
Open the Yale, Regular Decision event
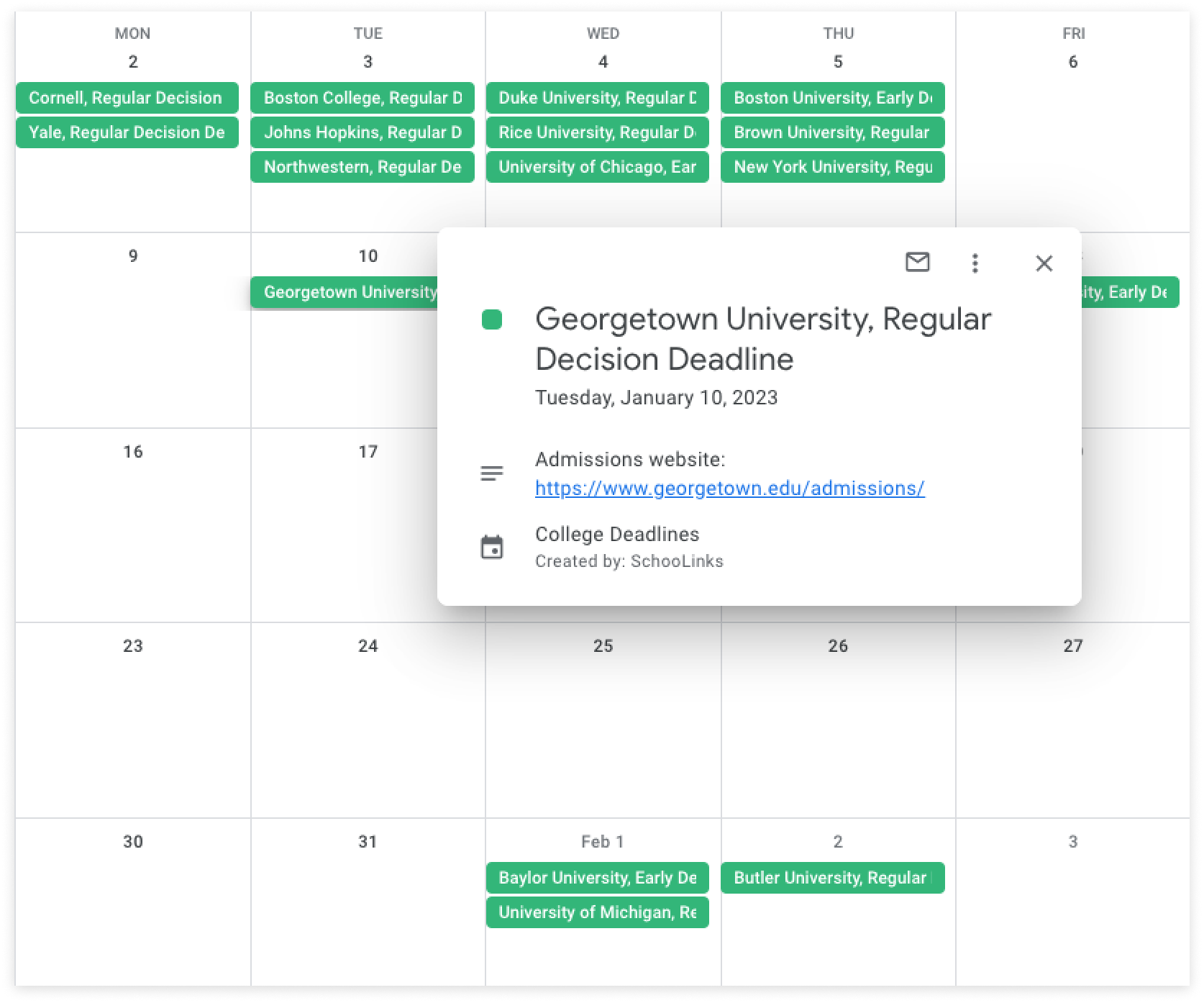pyautogui.click(x=127, y=132)
